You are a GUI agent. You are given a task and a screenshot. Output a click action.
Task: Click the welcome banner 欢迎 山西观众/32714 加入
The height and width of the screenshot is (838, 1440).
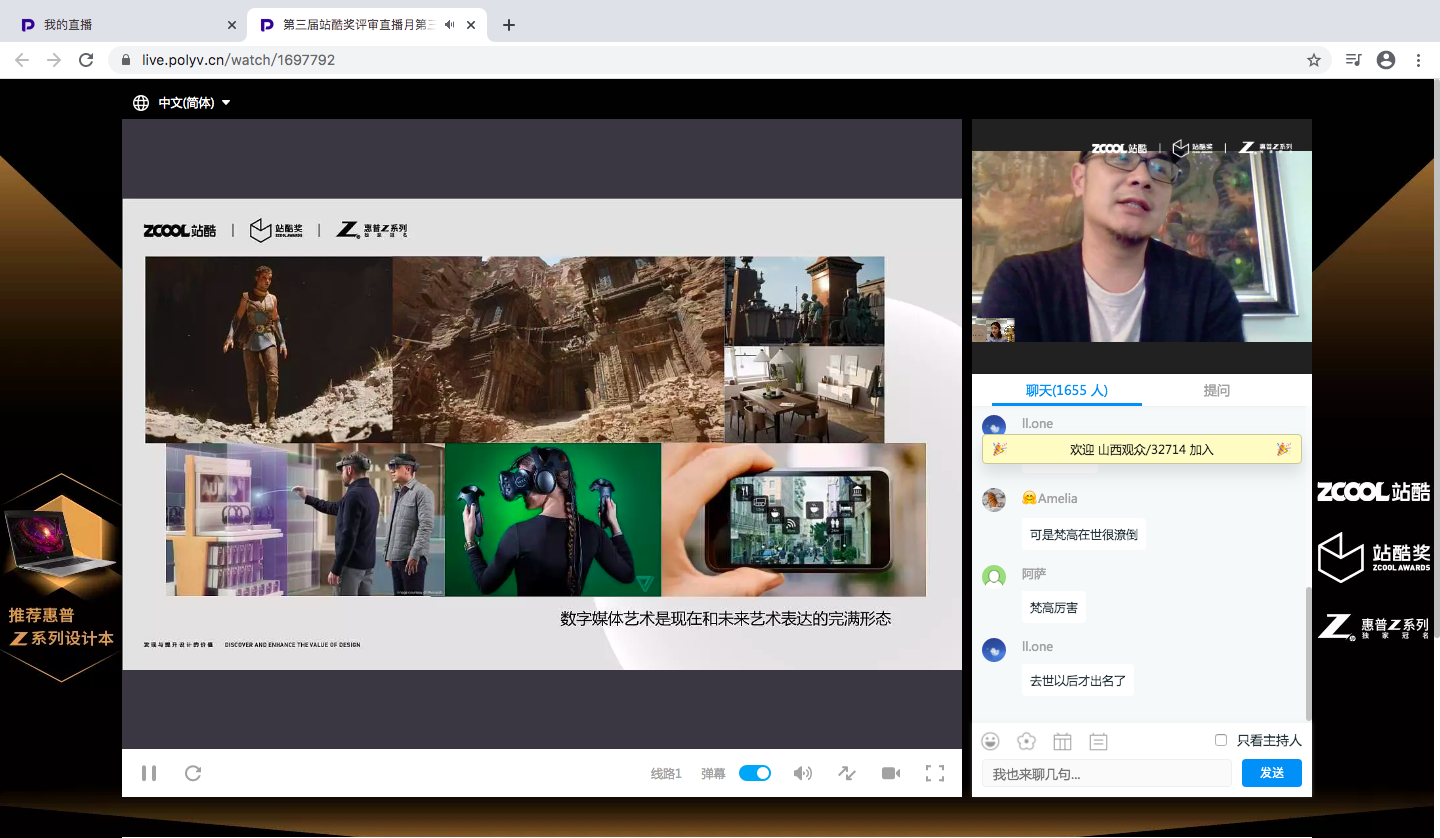pos(1142,449)
